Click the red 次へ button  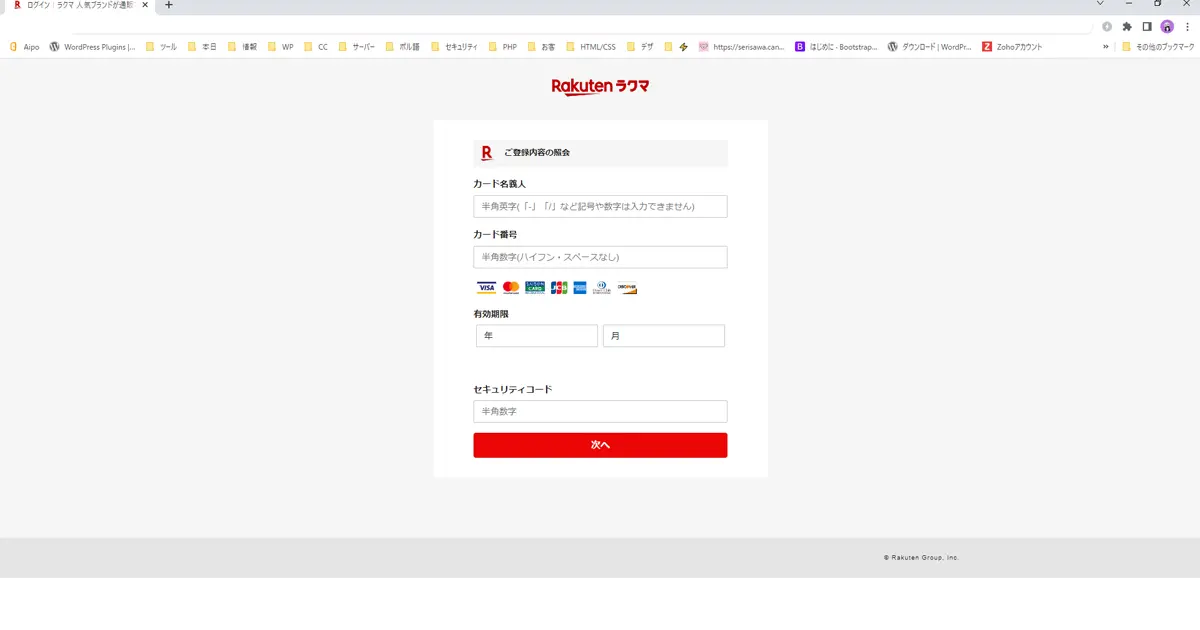tap(600, 445)
